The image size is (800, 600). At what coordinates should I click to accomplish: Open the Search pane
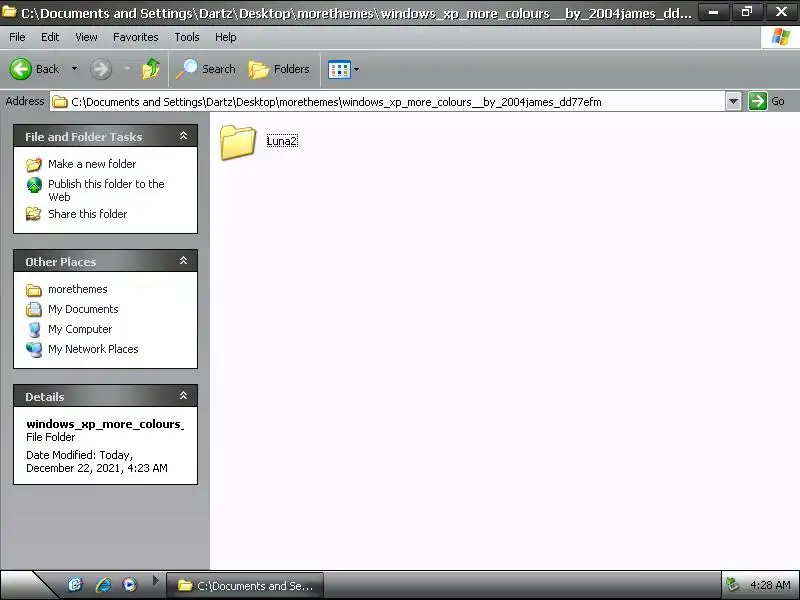206,69
